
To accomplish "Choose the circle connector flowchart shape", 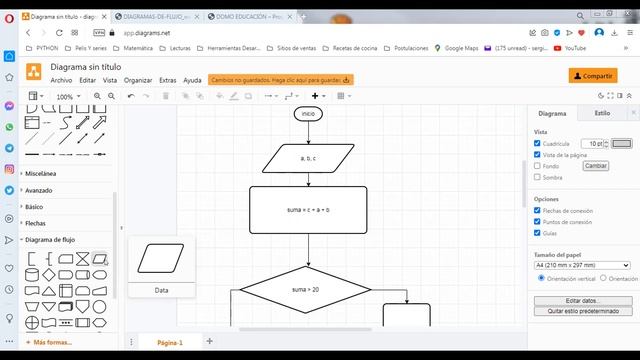I will 99,307.
